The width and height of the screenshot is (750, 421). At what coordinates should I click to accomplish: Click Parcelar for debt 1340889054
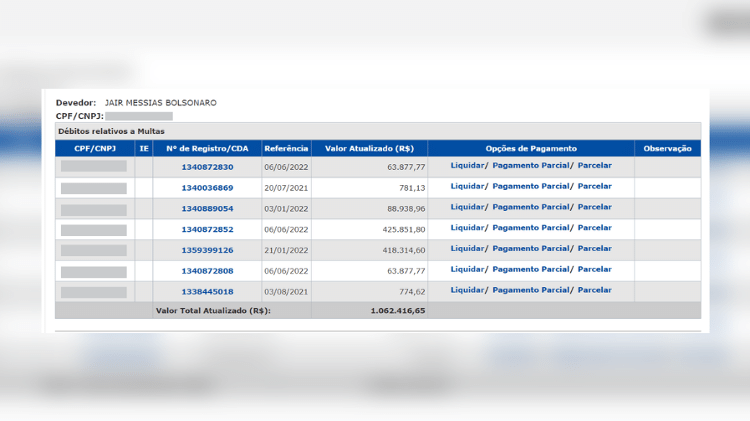tap(594, 207)
